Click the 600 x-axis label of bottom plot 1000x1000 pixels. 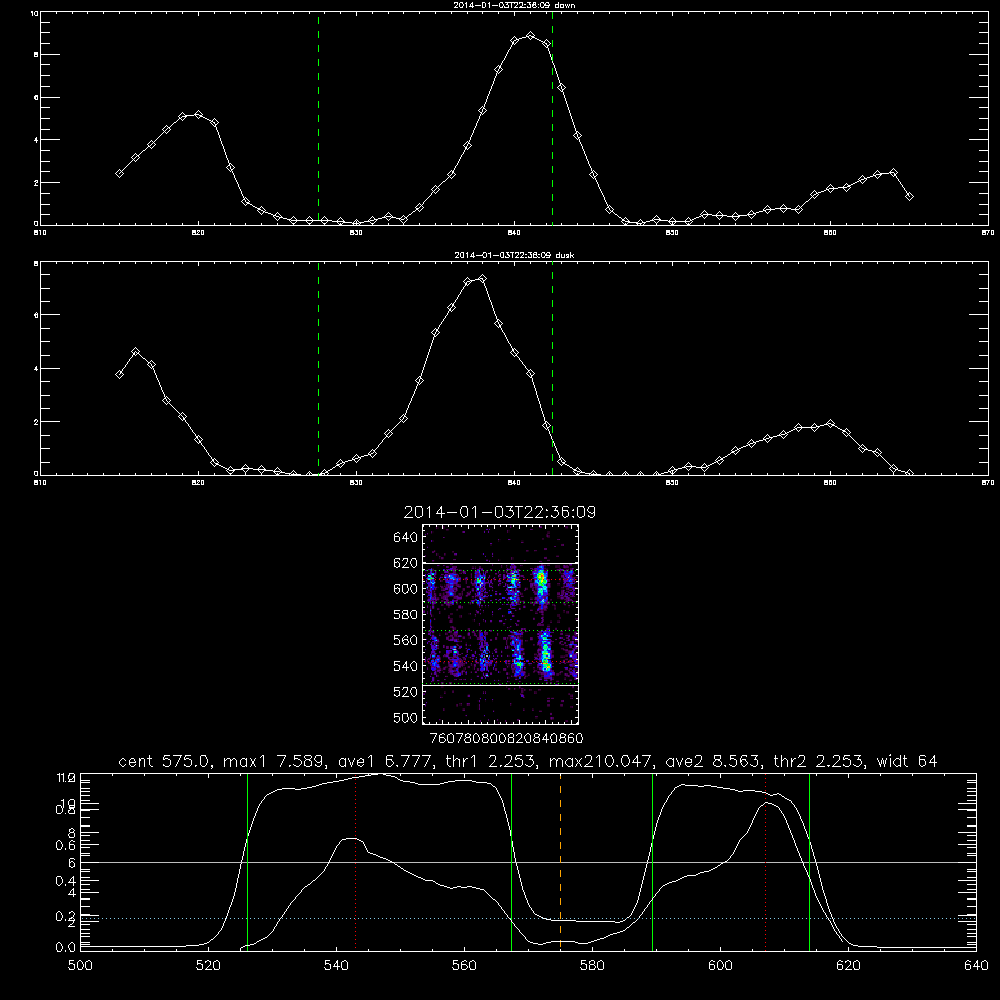(x=720, y=966)
